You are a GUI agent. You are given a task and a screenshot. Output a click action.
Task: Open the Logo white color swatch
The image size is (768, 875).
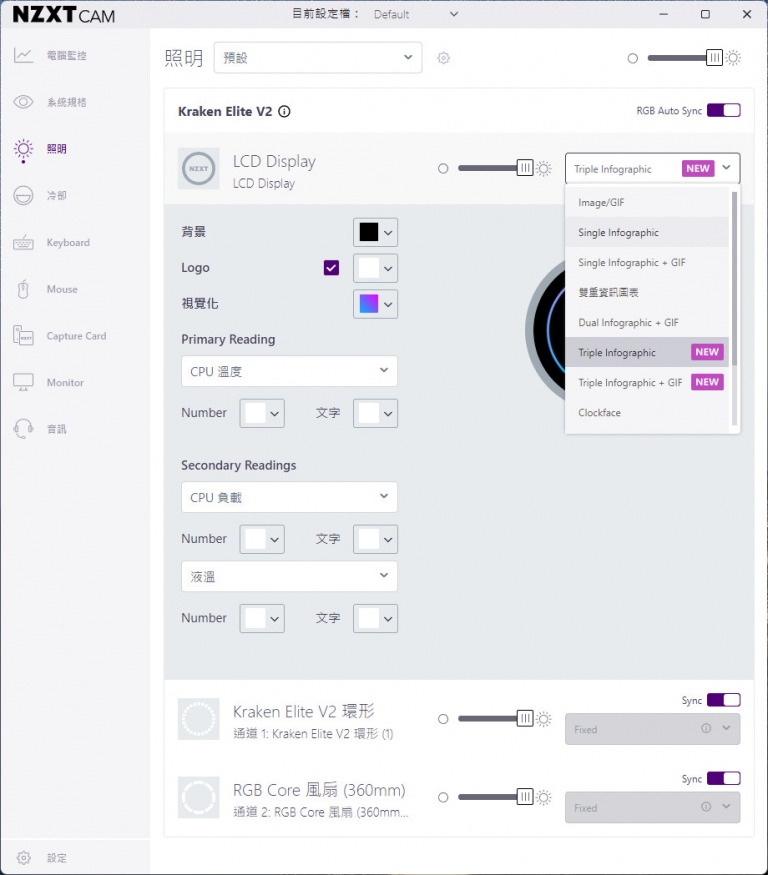[376, 268]
